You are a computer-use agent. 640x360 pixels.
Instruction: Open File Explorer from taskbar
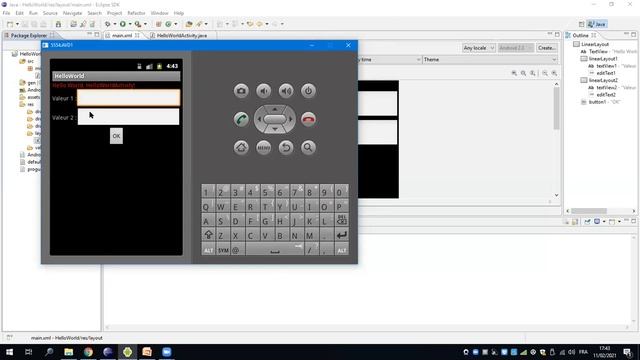point(69,352)
